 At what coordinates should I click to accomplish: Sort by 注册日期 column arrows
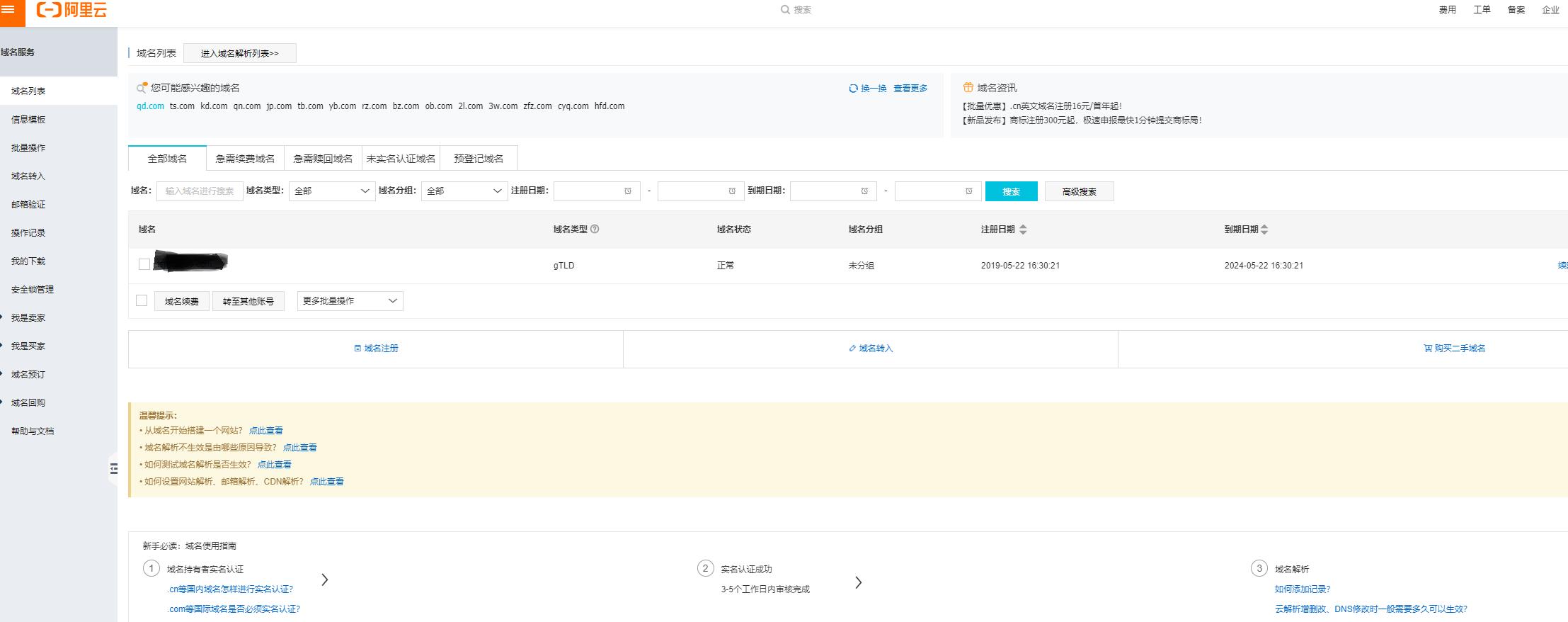(1023, 230)
